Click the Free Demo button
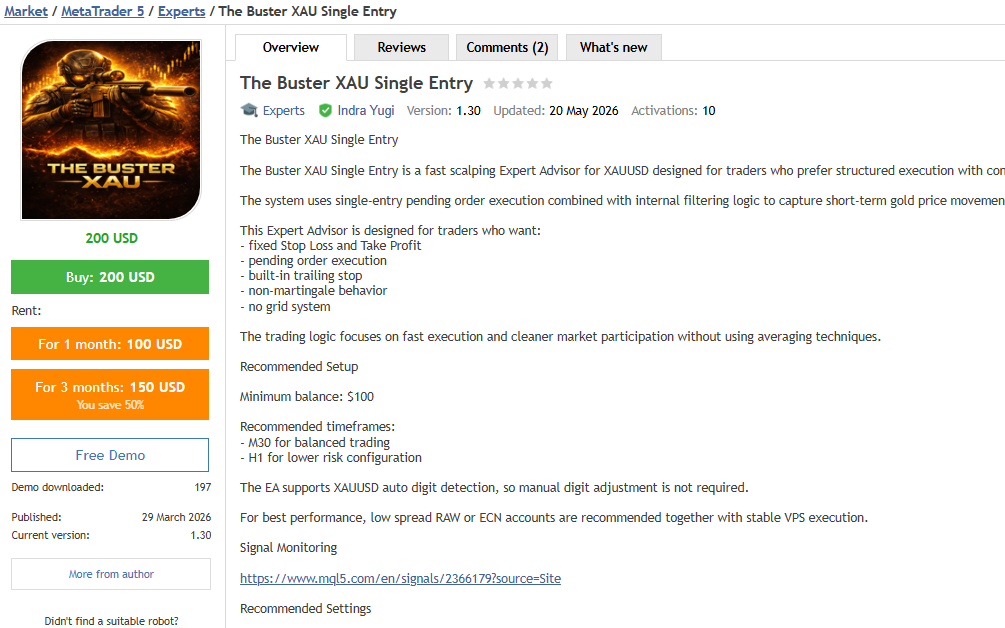 point(110,455)
